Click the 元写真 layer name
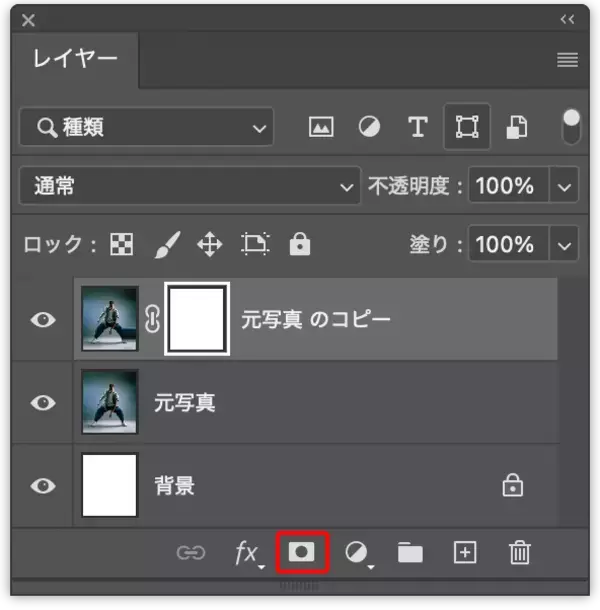600x610 pixels. [x=185, y=402]
